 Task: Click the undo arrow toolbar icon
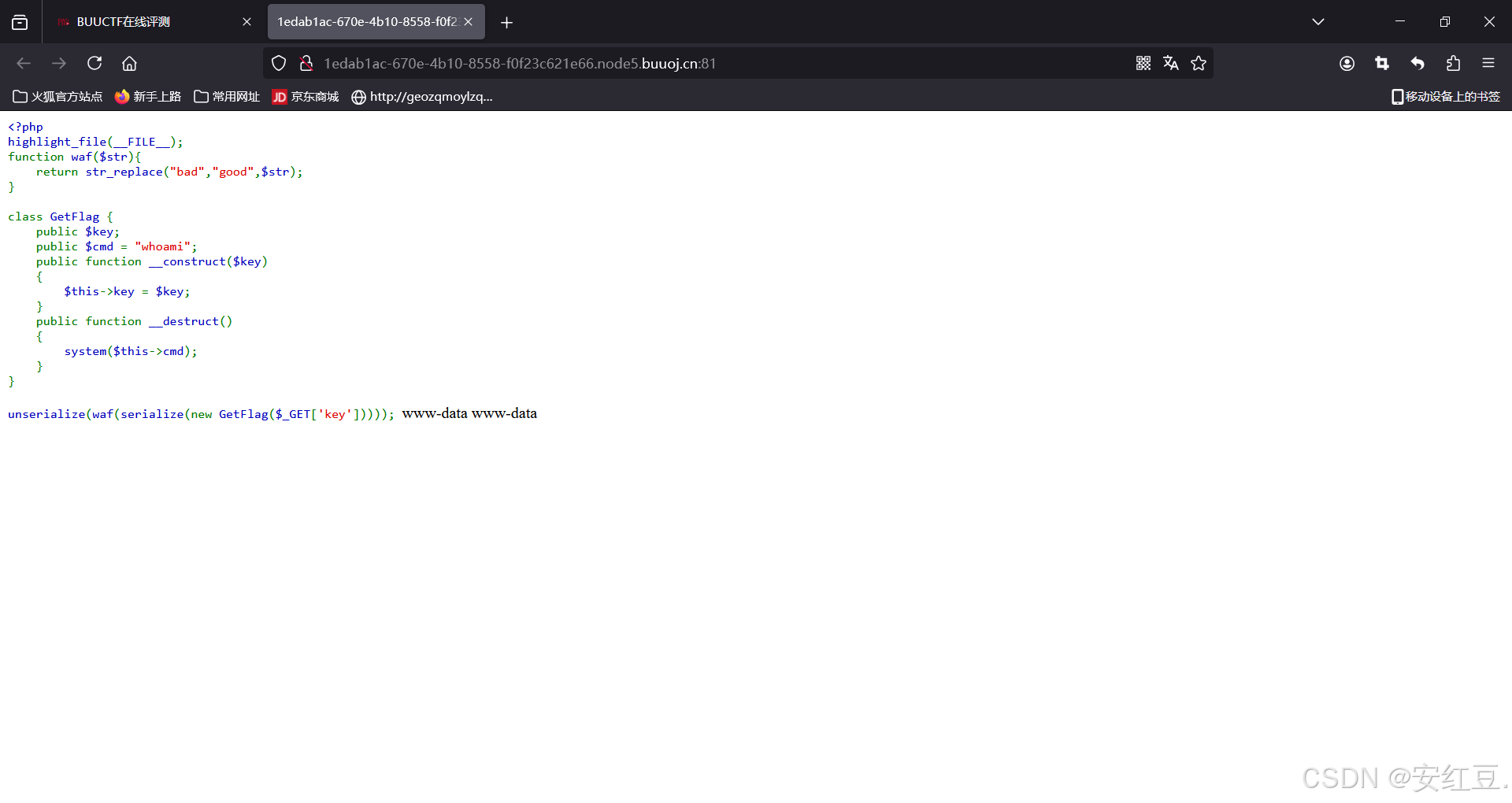pos(1417,63)
